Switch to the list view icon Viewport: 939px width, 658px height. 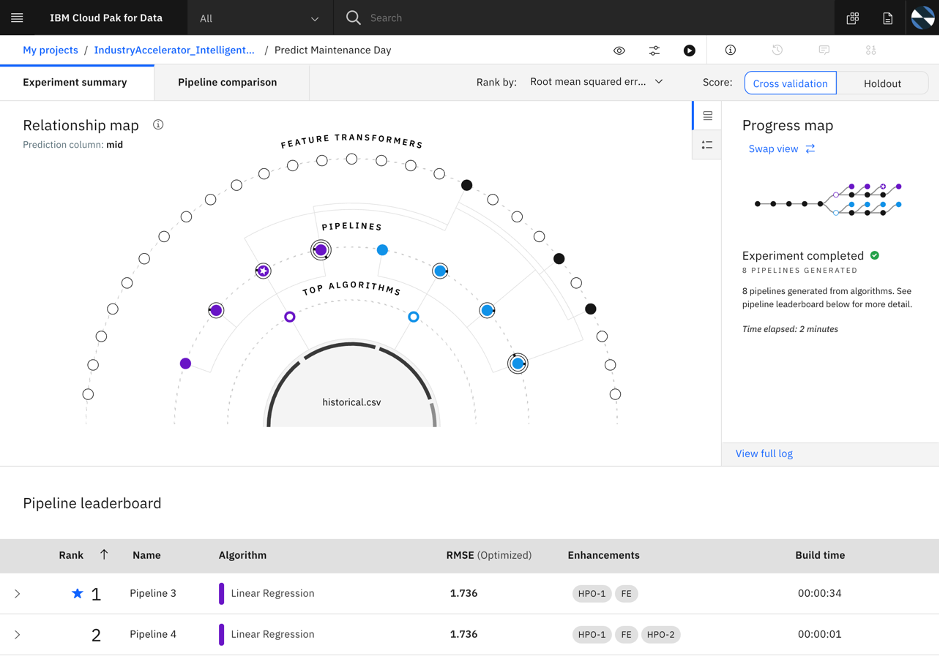[x=707, y=116]
